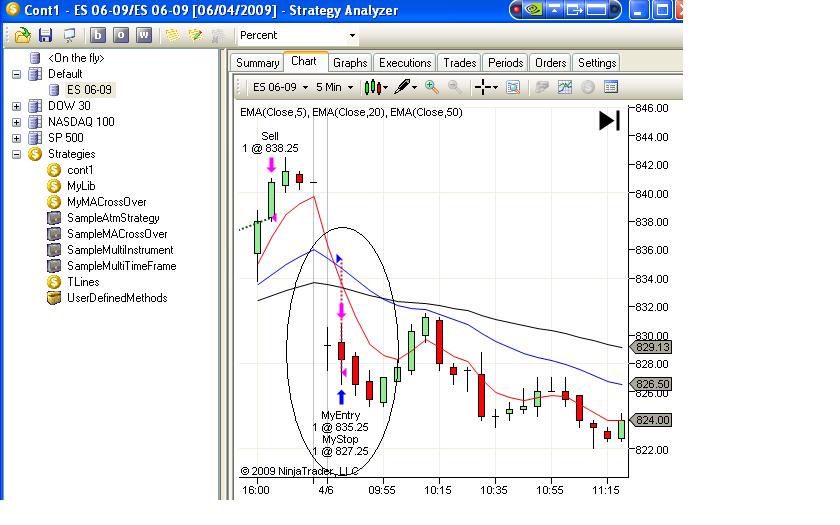Open the Settings tab
The image size is (840, 525).
tap(597, 63)
